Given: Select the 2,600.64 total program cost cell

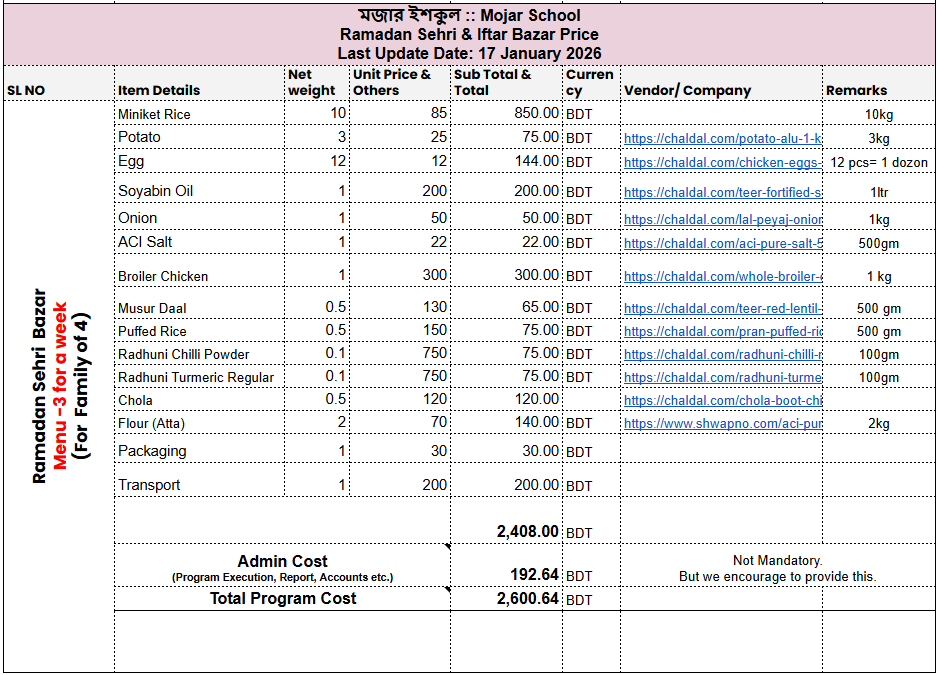Looking at the screenshot, I should pyautogui.click(x=528, y=599).
